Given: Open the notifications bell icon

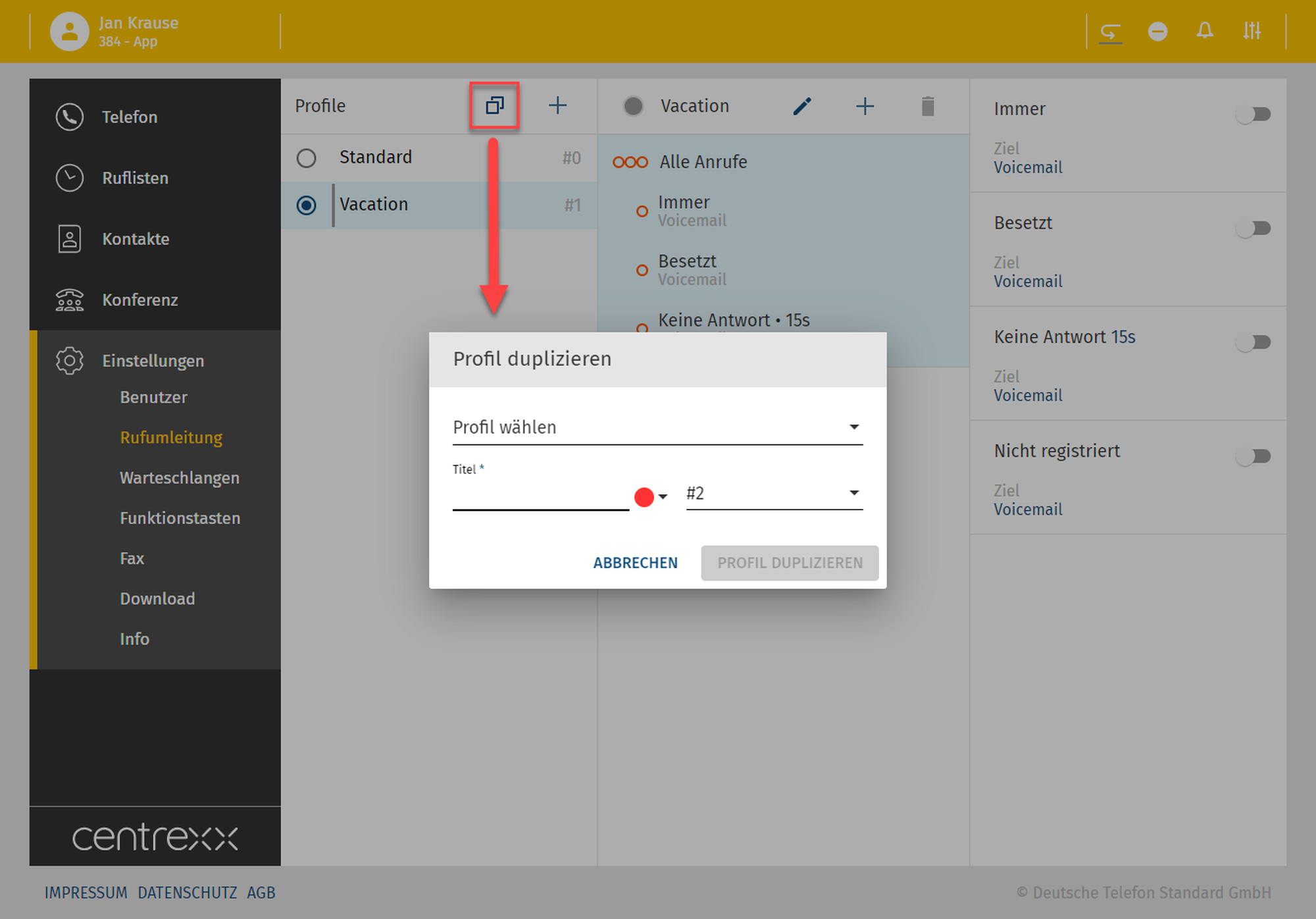Looking at the screenshot, I should pos(1204,31).
